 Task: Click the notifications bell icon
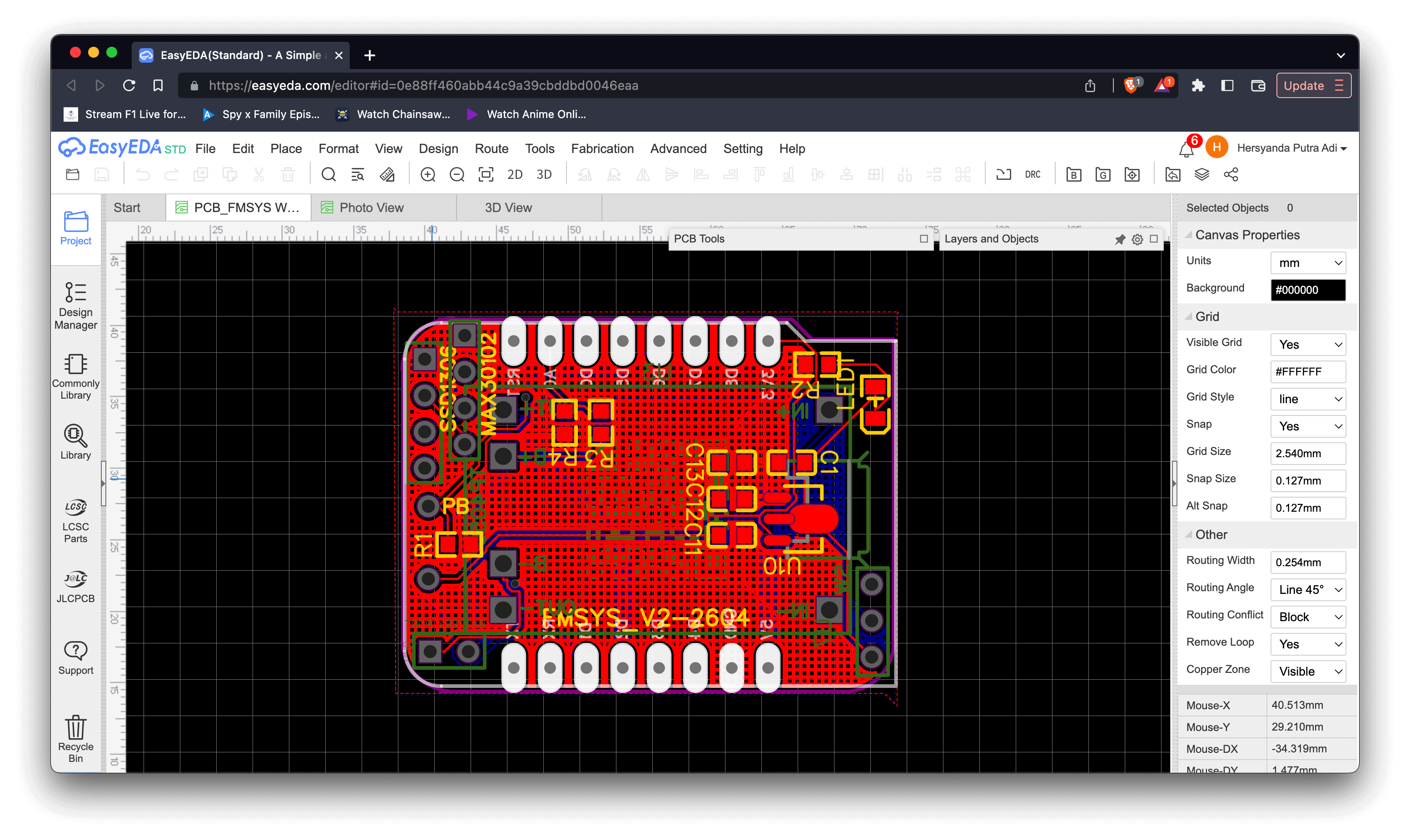pos(1186,149)
